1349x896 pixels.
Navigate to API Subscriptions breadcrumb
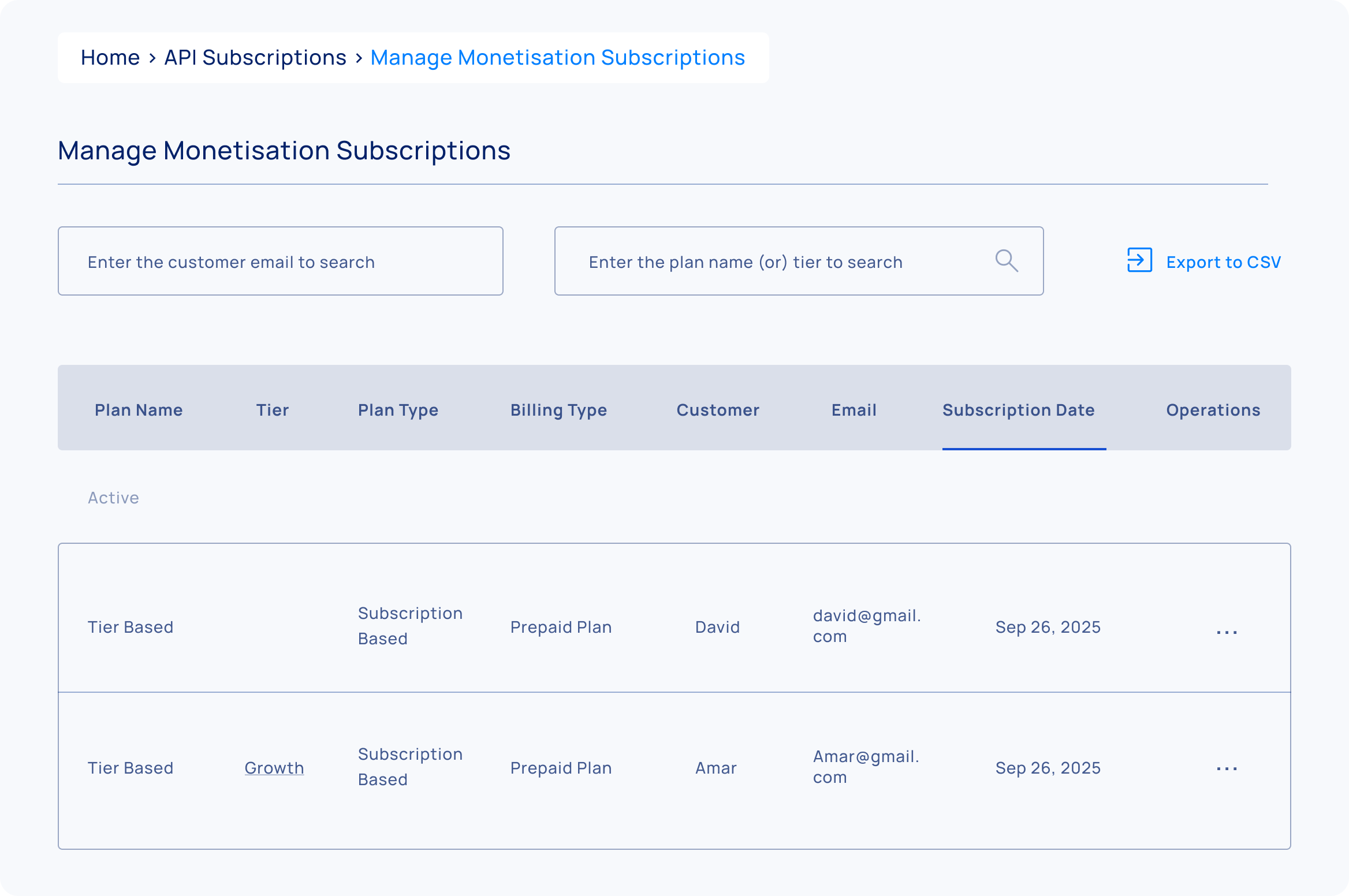tap(255, 58)
